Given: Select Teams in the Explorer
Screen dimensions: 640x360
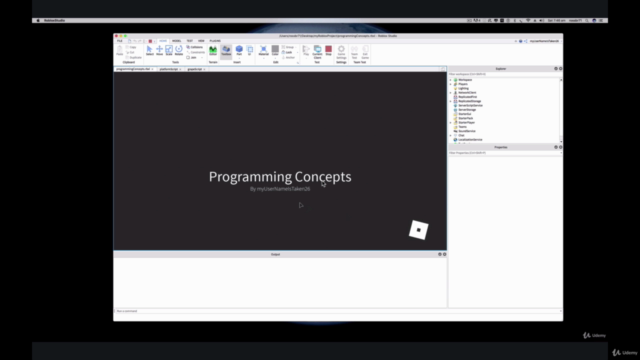Looking at the screenshot, I should (x=462, y=127).
